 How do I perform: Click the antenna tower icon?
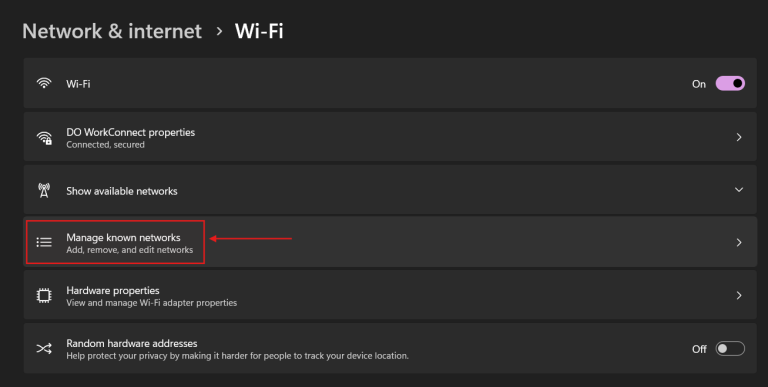44,191
